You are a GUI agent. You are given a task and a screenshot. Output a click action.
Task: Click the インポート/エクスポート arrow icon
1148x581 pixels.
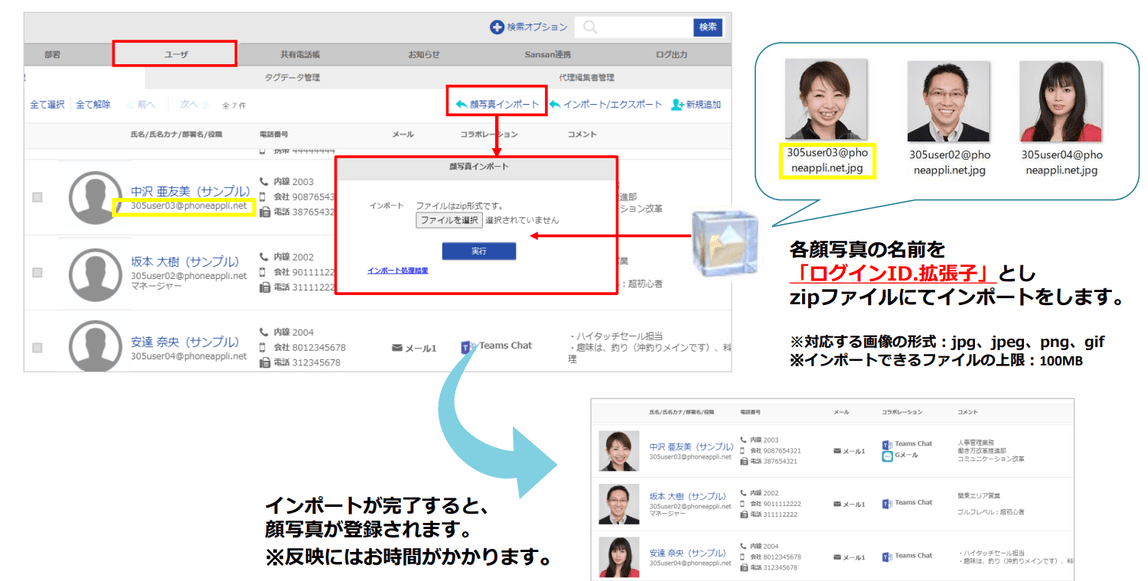tap(555, 105)
